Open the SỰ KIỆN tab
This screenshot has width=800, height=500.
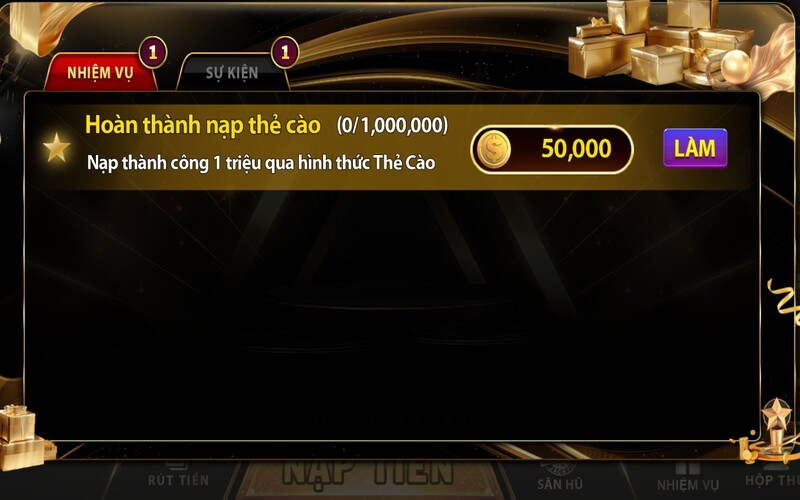(x=232, y=72)
